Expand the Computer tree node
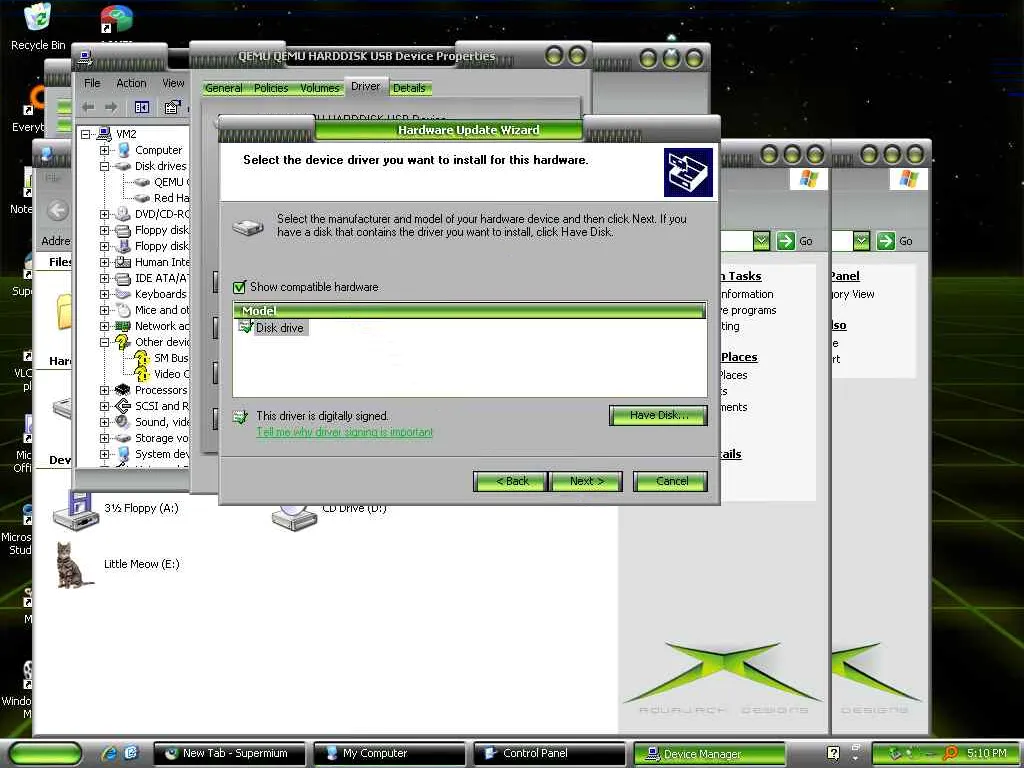Viewport: 1024px width, 768px height. (104, 150)
